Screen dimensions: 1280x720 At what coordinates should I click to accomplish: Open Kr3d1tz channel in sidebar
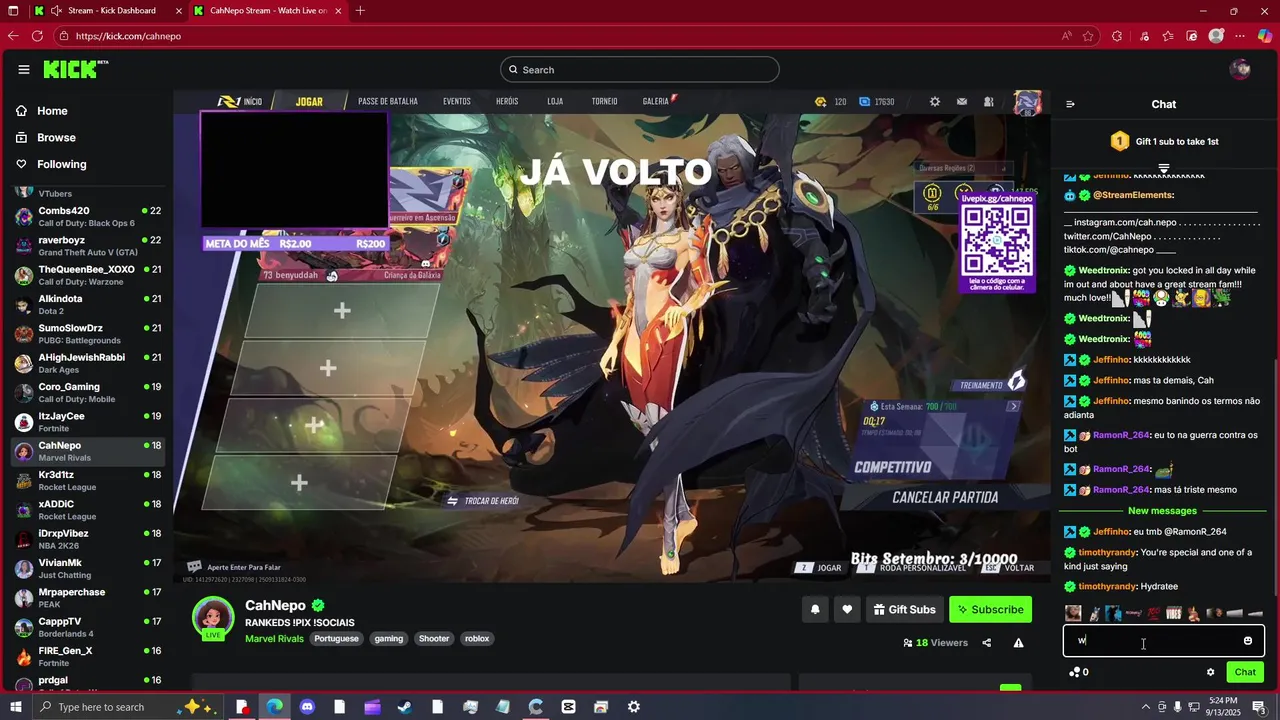(x=86, y=480)
